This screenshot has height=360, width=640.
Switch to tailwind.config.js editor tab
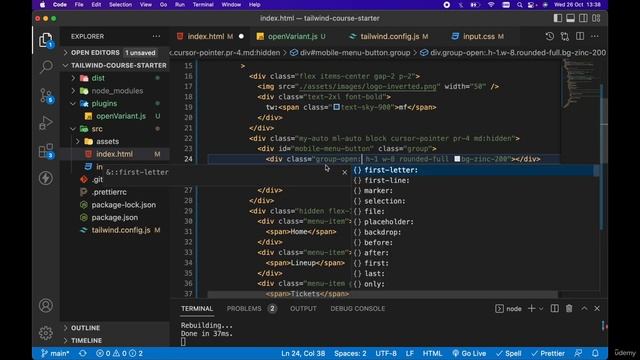pyautogui.click(x=390, y=36)
